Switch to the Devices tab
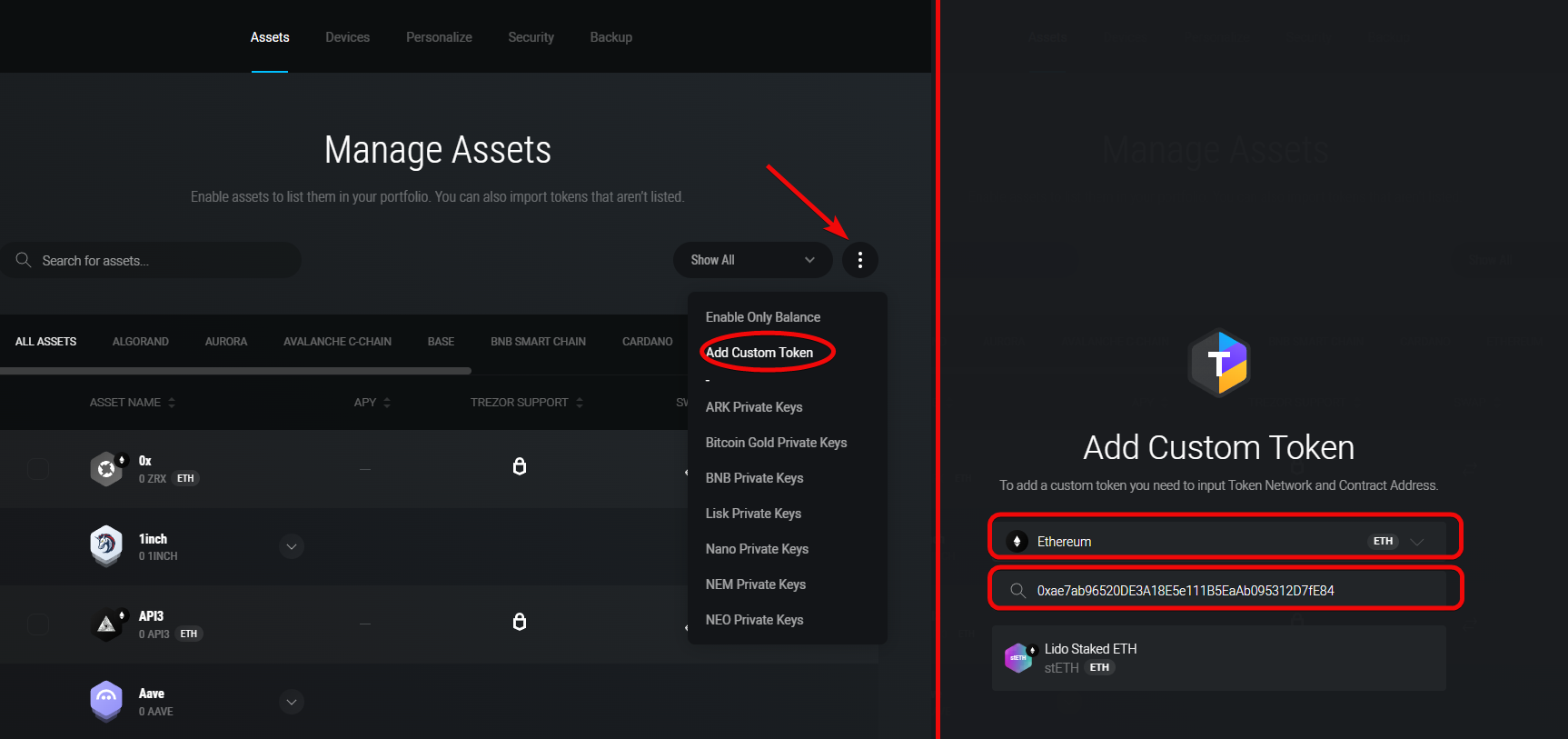This screenshot has width=1568, height=739. (x=347, y=37)
